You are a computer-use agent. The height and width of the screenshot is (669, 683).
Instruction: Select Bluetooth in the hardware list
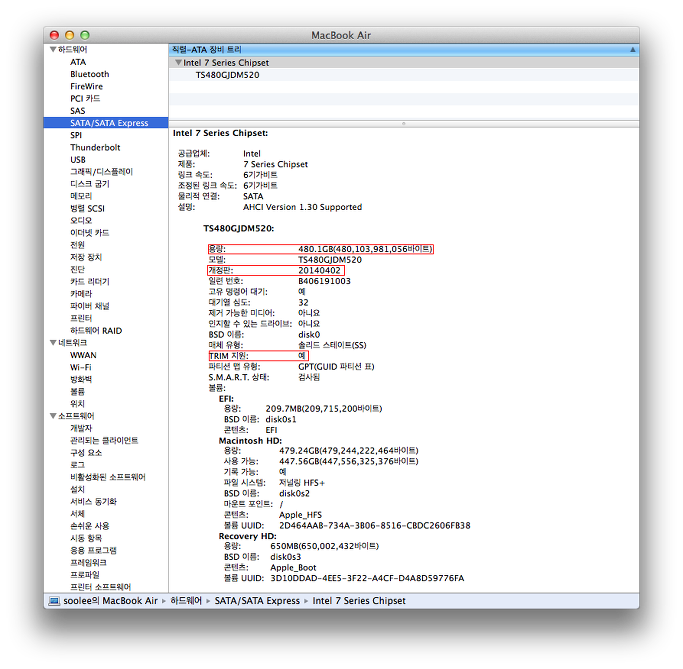(x=90, y=74)
